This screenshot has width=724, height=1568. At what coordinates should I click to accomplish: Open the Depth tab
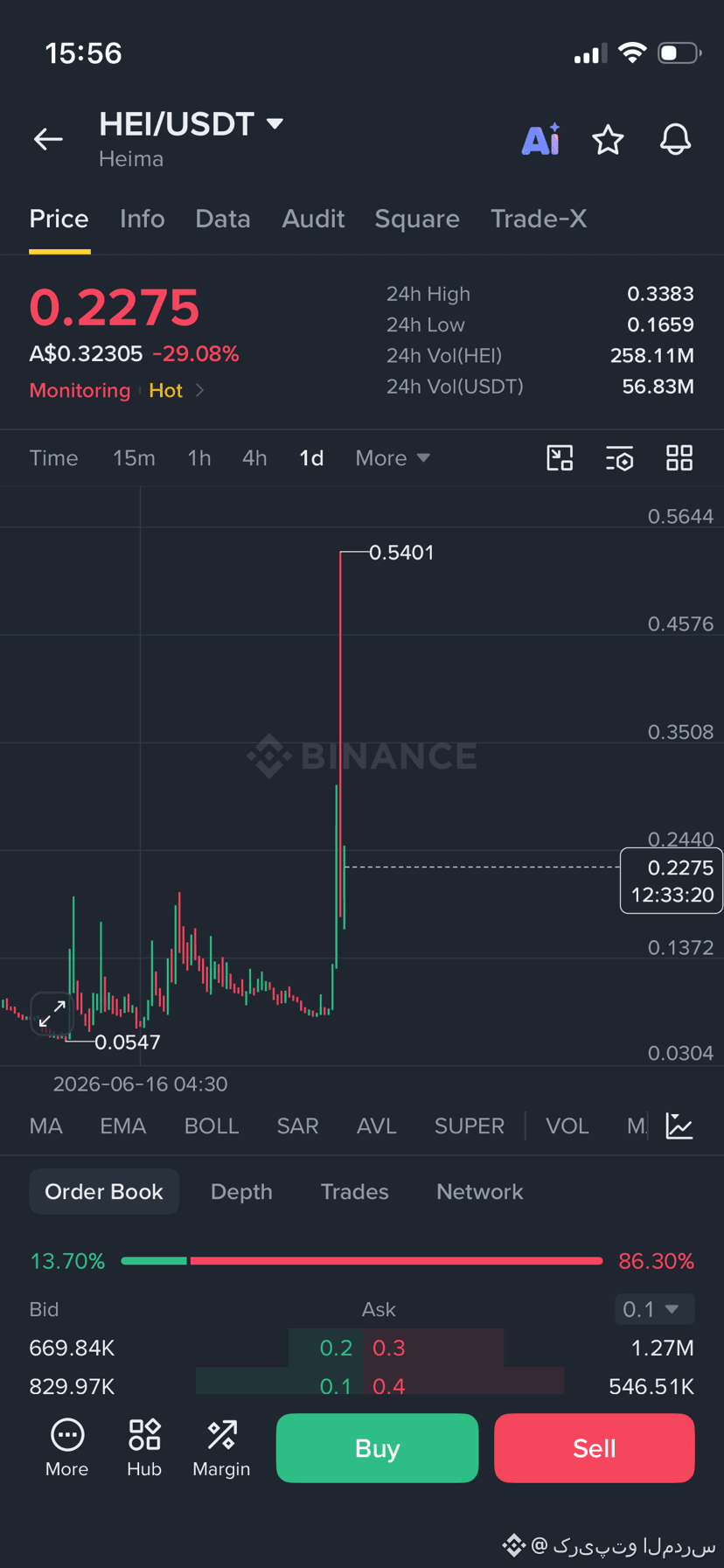pyautogui.click(x=241, y=1192)
